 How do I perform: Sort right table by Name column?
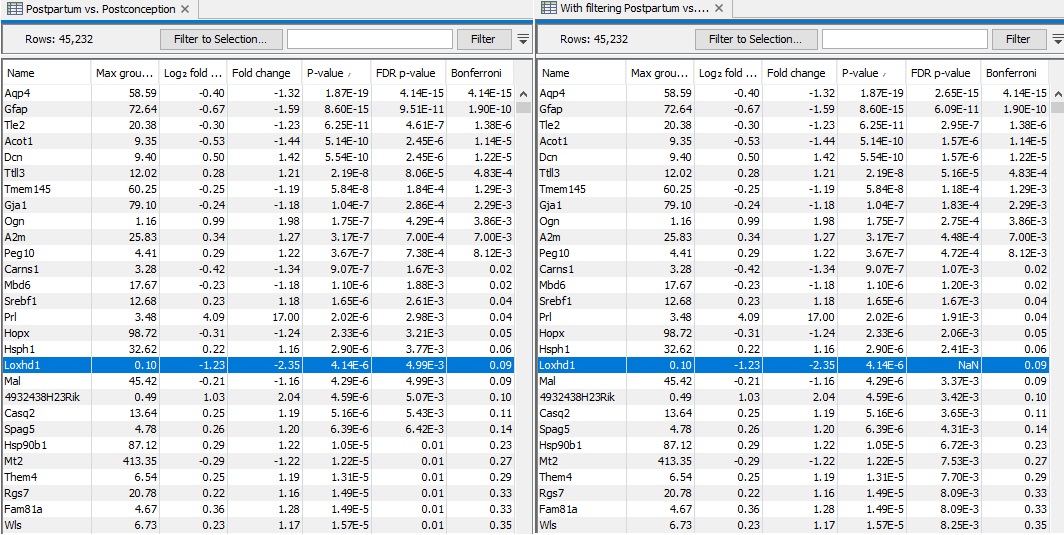pyautogui.click(x=582, y=73)
